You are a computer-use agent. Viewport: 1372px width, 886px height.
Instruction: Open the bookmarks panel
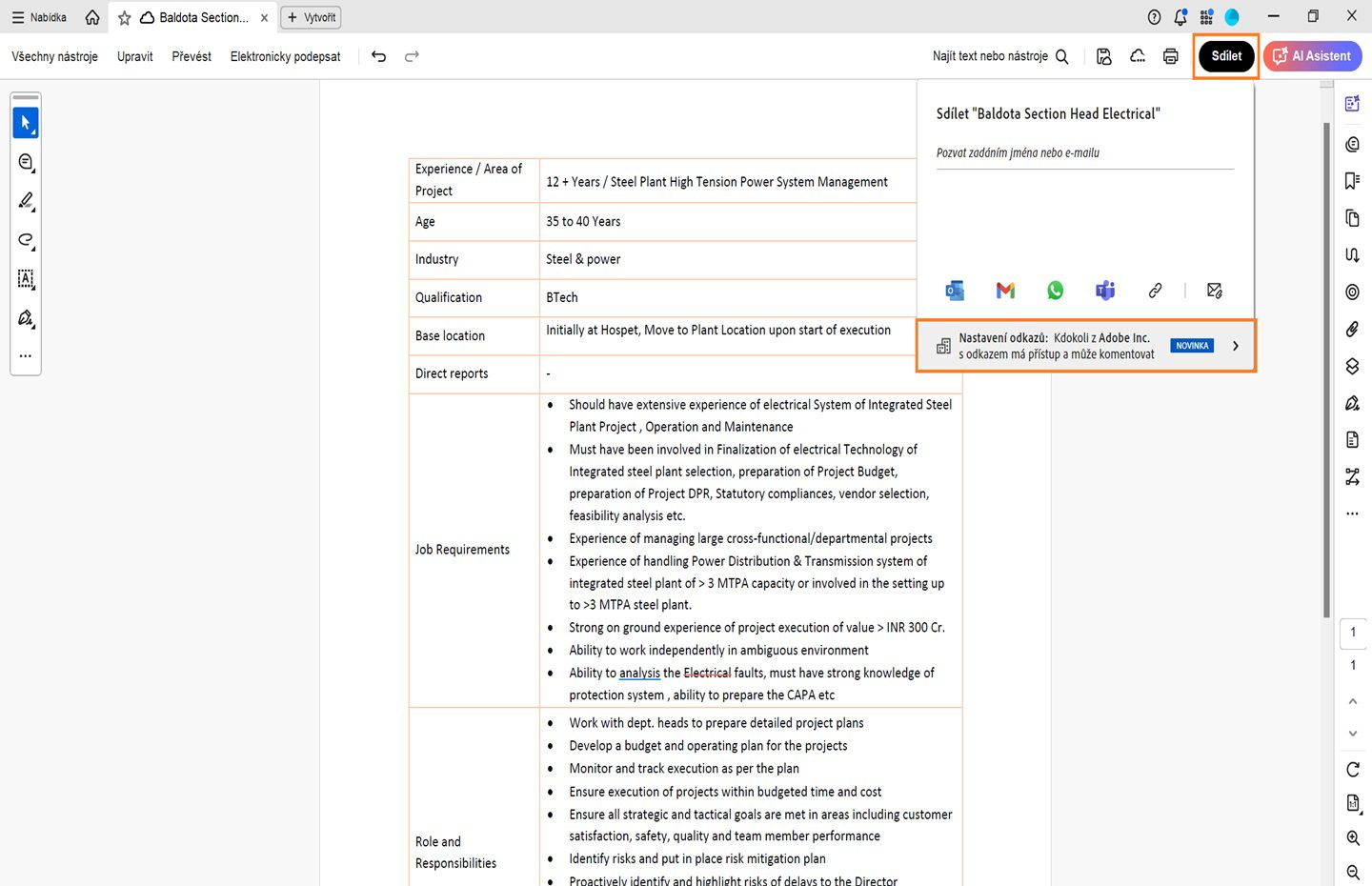(1352, 181)
